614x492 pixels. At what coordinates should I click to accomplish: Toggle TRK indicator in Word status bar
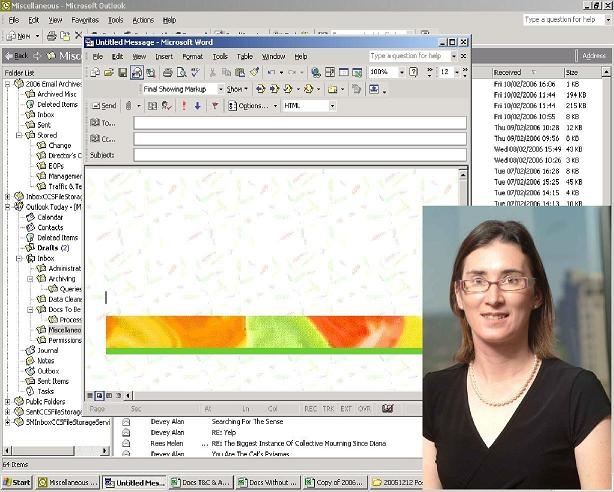point(328,409)
